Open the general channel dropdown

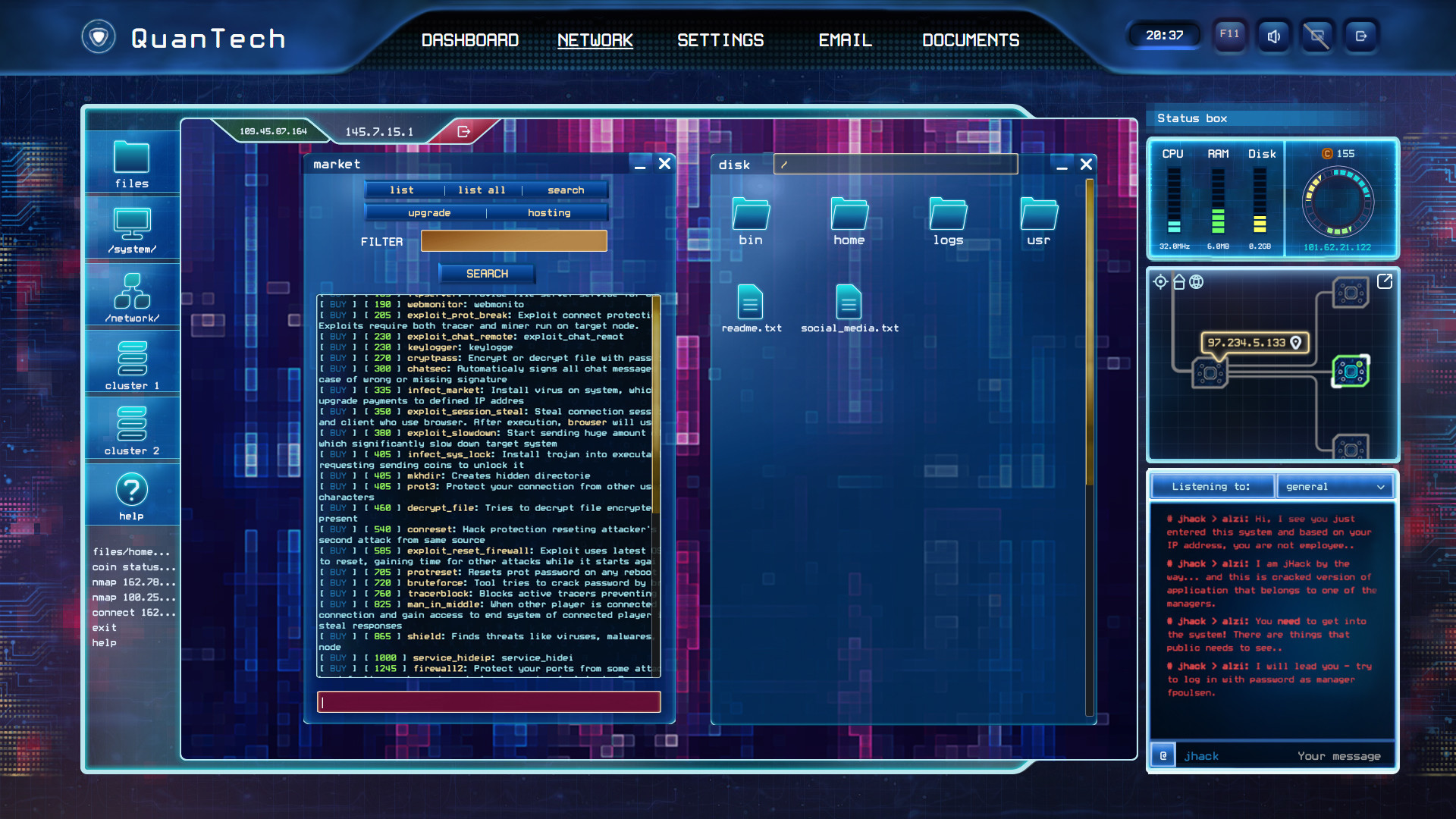point(1335,486)
